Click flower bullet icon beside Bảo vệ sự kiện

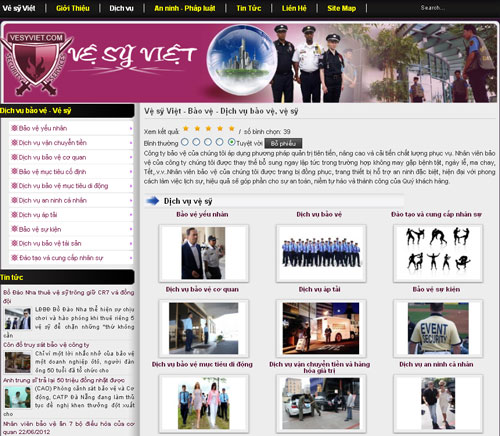(x=14, y=229)
